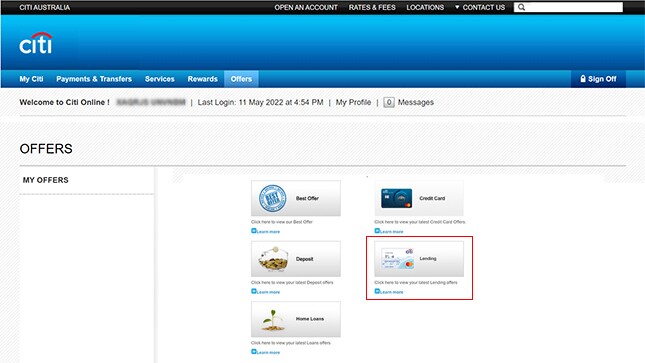The image size is (645, 363).
Task: Click the search magnifier icon
Action: tap(521, 7)
